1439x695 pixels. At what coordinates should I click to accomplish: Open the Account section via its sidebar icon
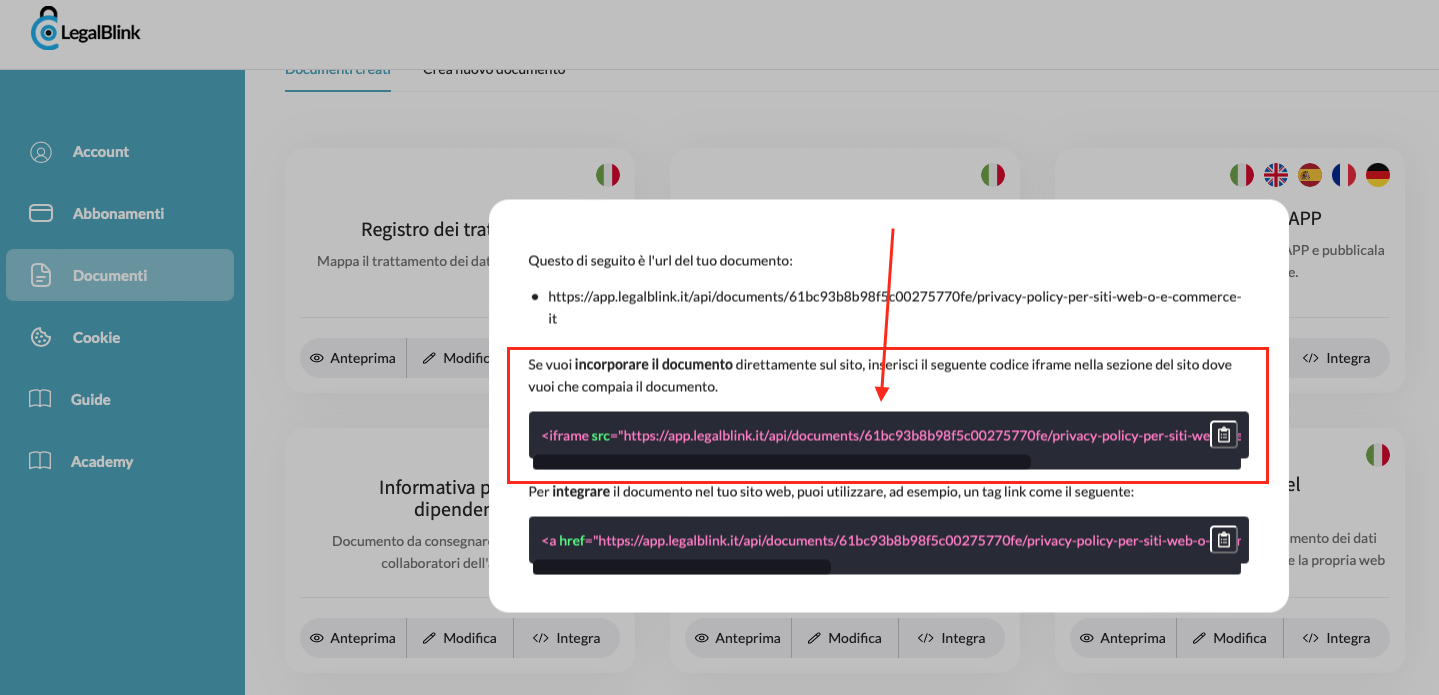click(x=41, y=151)
